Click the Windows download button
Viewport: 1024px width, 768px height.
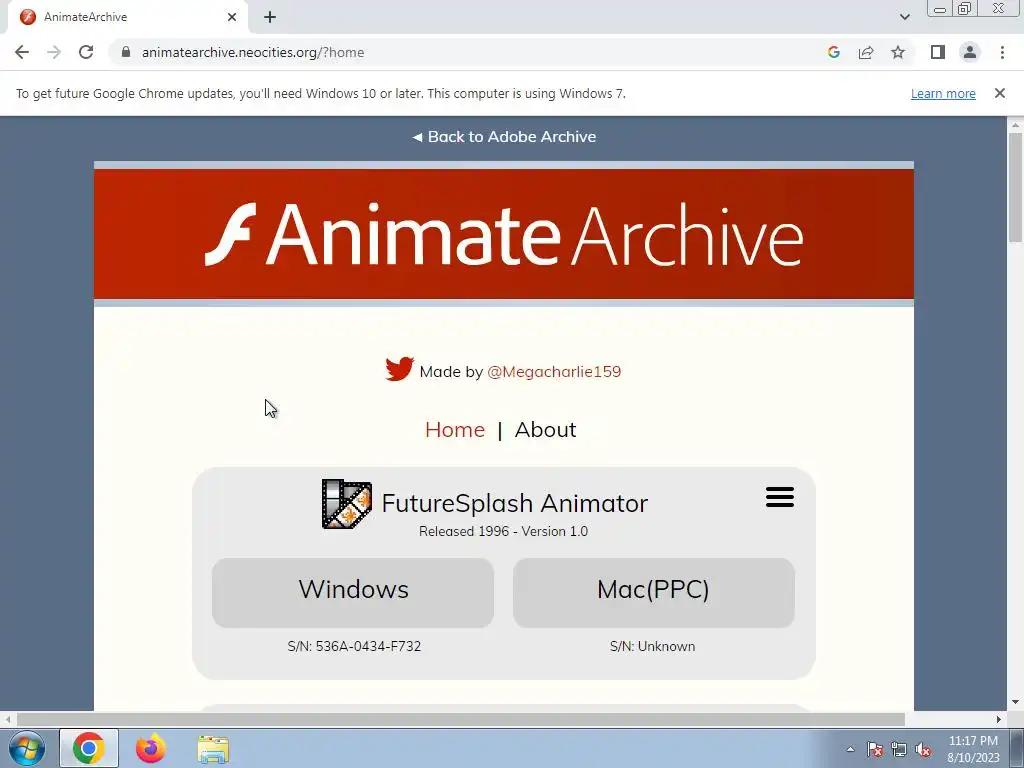point(353,592)
